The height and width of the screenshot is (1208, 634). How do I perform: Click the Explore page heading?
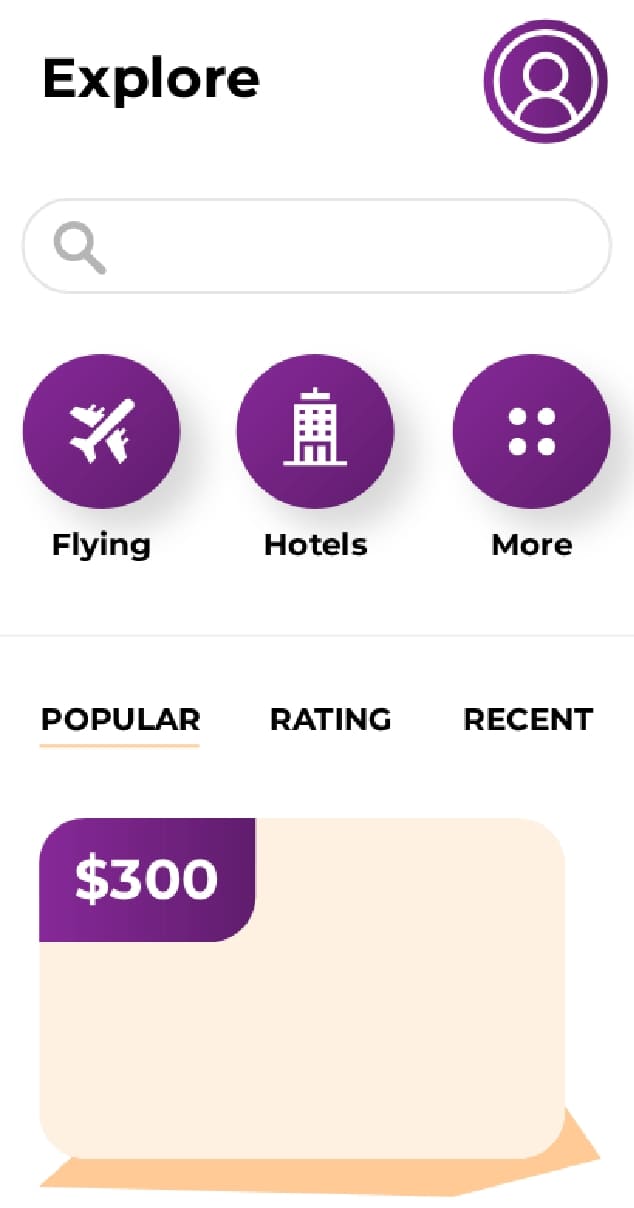151,78
